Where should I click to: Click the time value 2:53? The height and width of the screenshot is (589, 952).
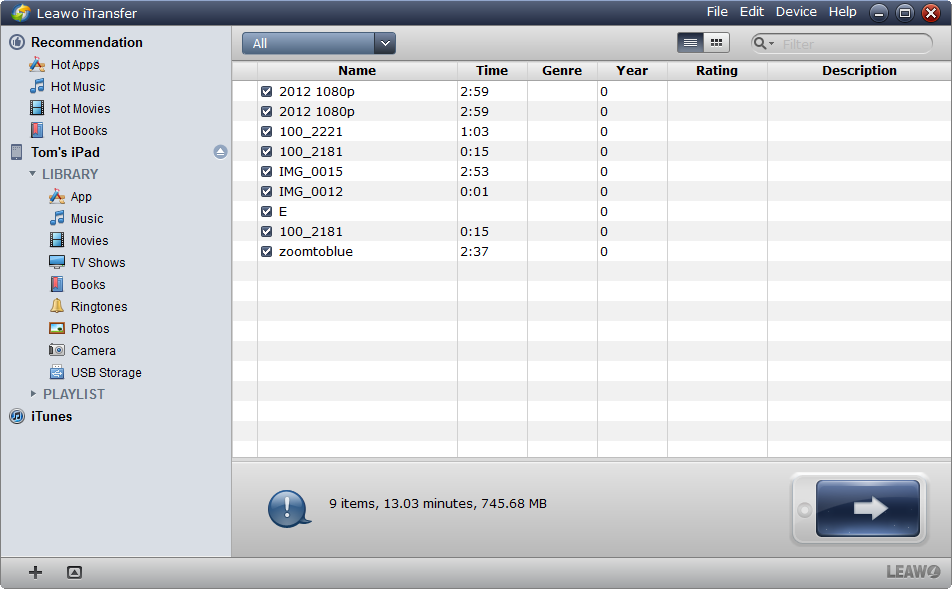(x=474, y=171)
